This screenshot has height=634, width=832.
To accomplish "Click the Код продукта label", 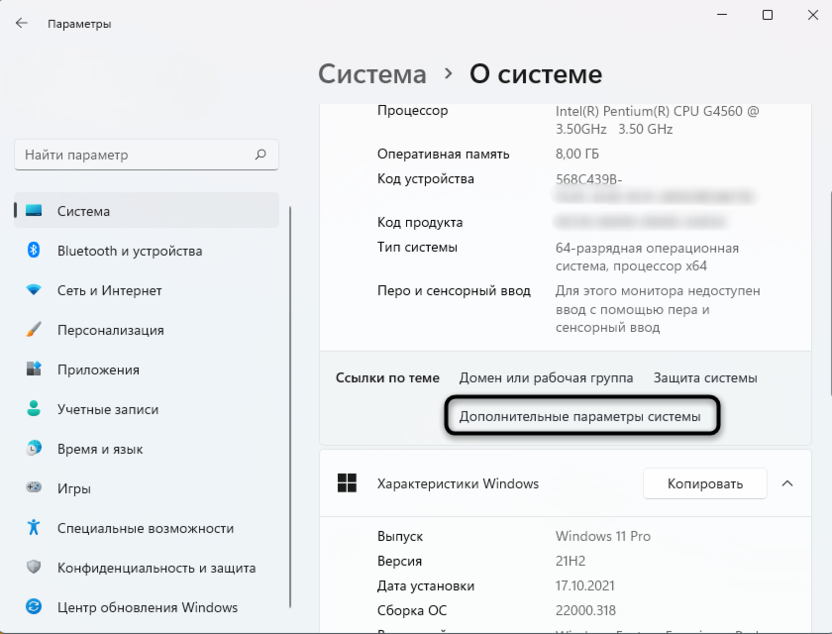I will (x=420, y=222).
